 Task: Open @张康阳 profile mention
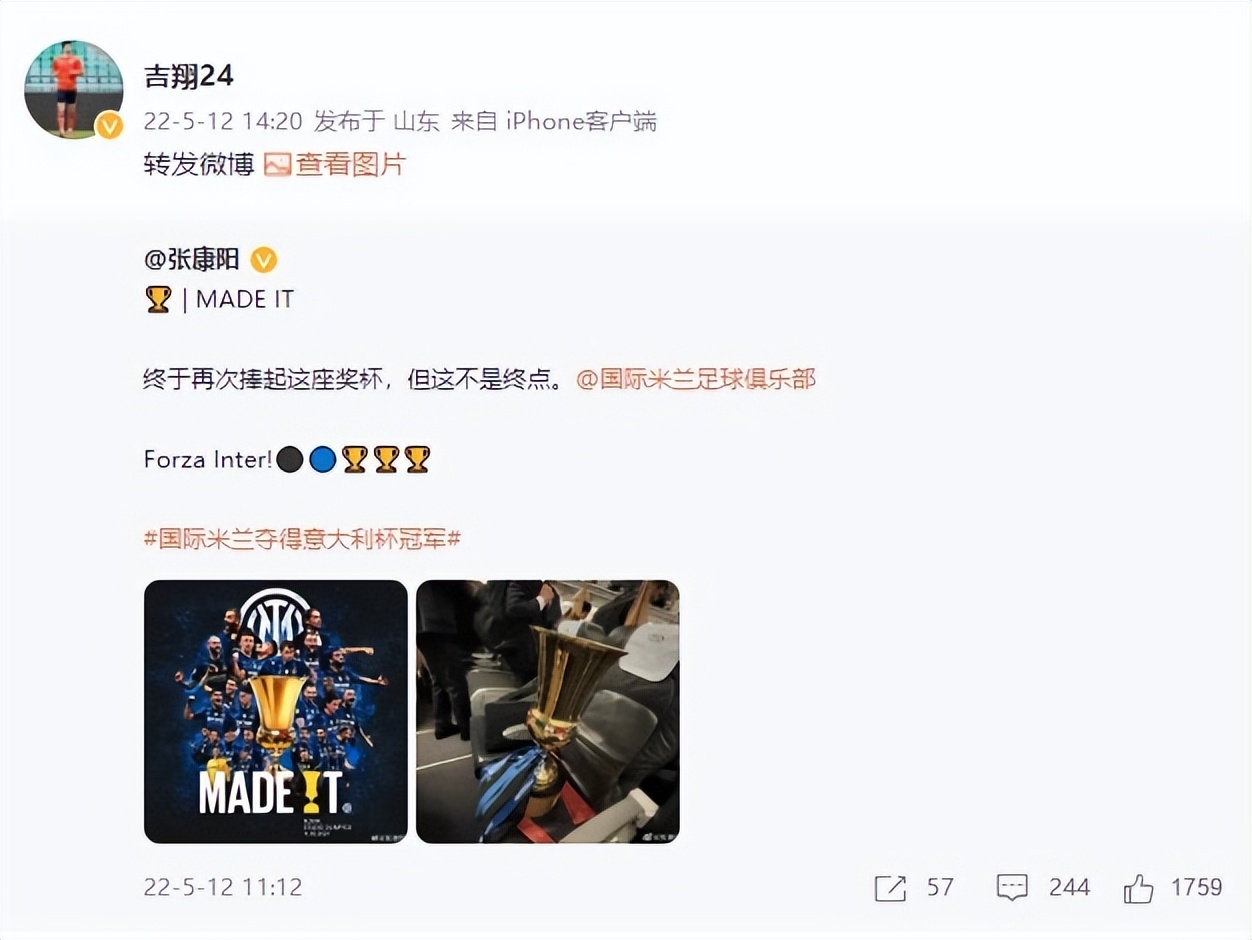coord(192,261)
